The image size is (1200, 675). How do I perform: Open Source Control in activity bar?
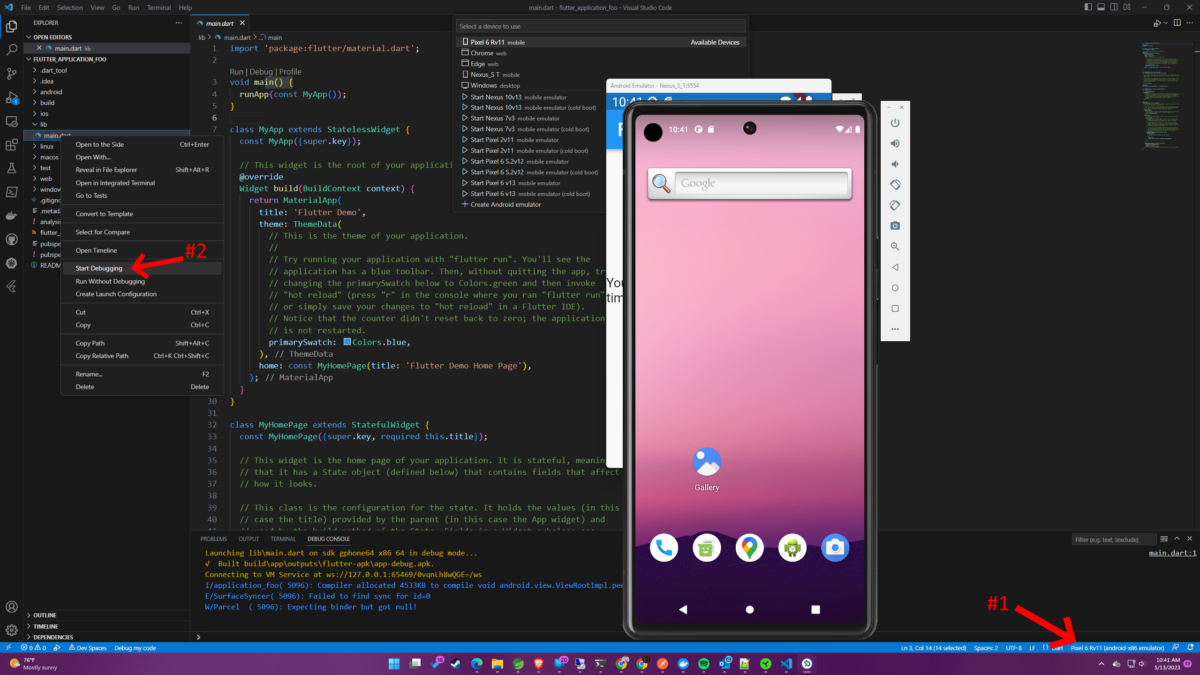pyautogui.click(x=12, y=73)
